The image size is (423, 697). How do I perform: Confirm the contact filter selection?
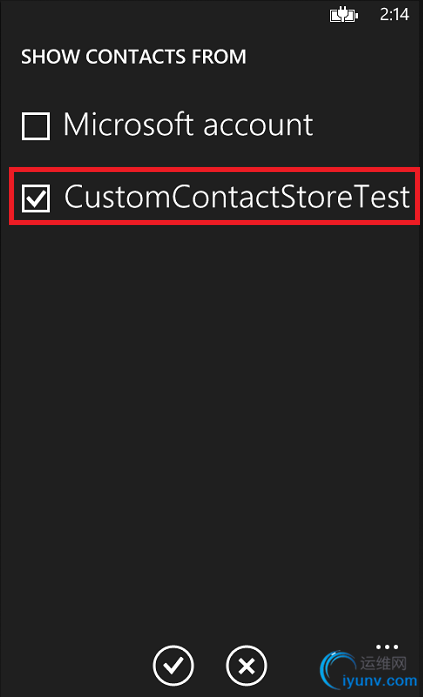[x=173, y=666]
